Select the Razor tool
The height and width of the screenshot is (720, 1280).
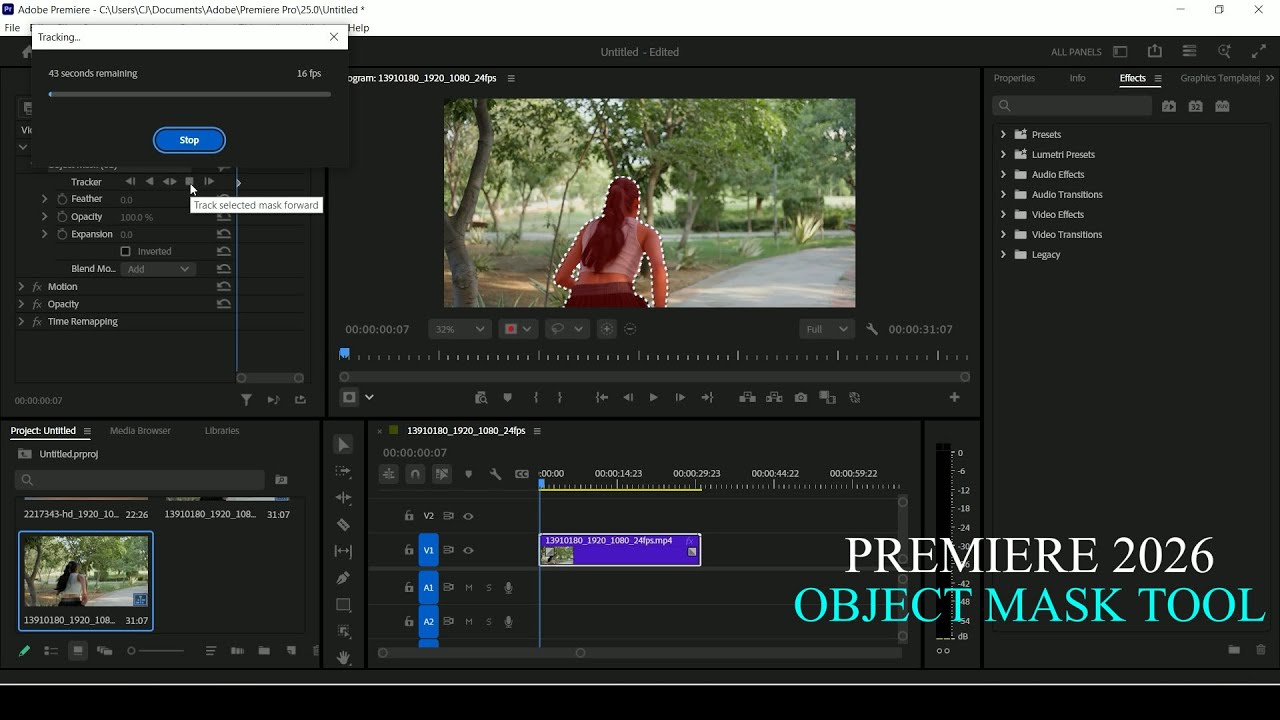[343, 524]
